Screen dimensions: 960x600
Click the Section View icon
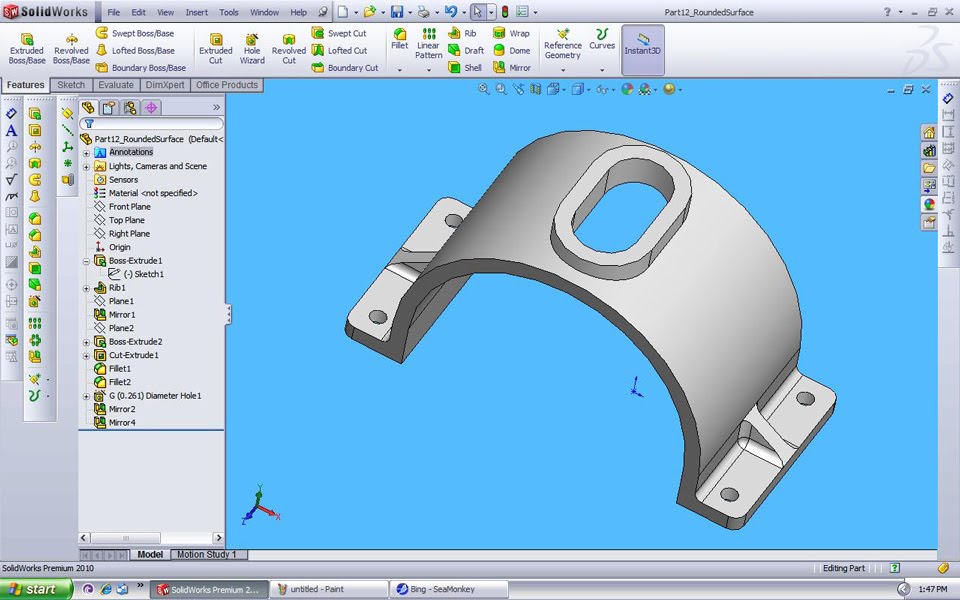tap(532, 90)
